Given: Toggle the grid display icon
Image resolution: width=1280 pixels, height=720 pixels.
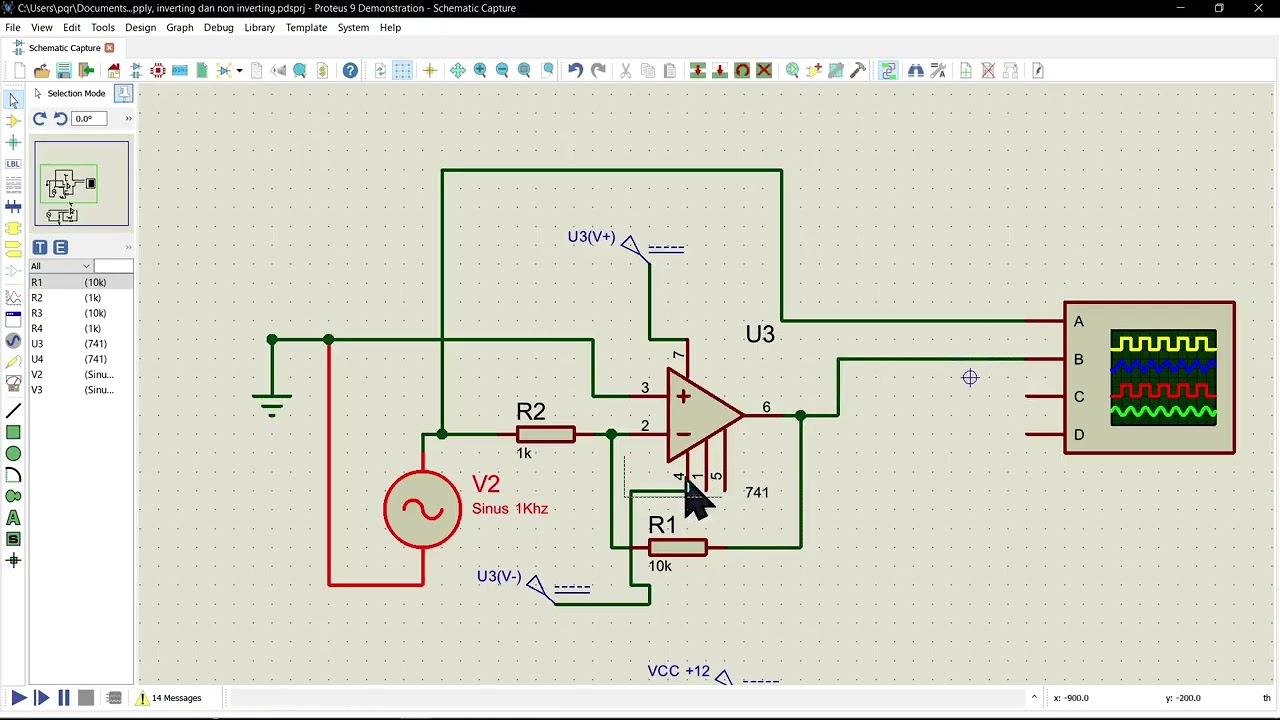Looking at the screenshot, I should (402, 70).
